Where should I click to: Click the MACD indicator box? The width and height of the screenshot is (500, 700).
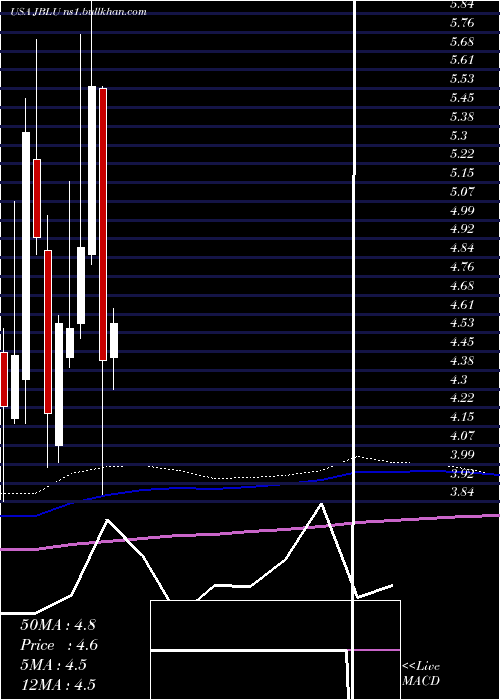(275, 650)
